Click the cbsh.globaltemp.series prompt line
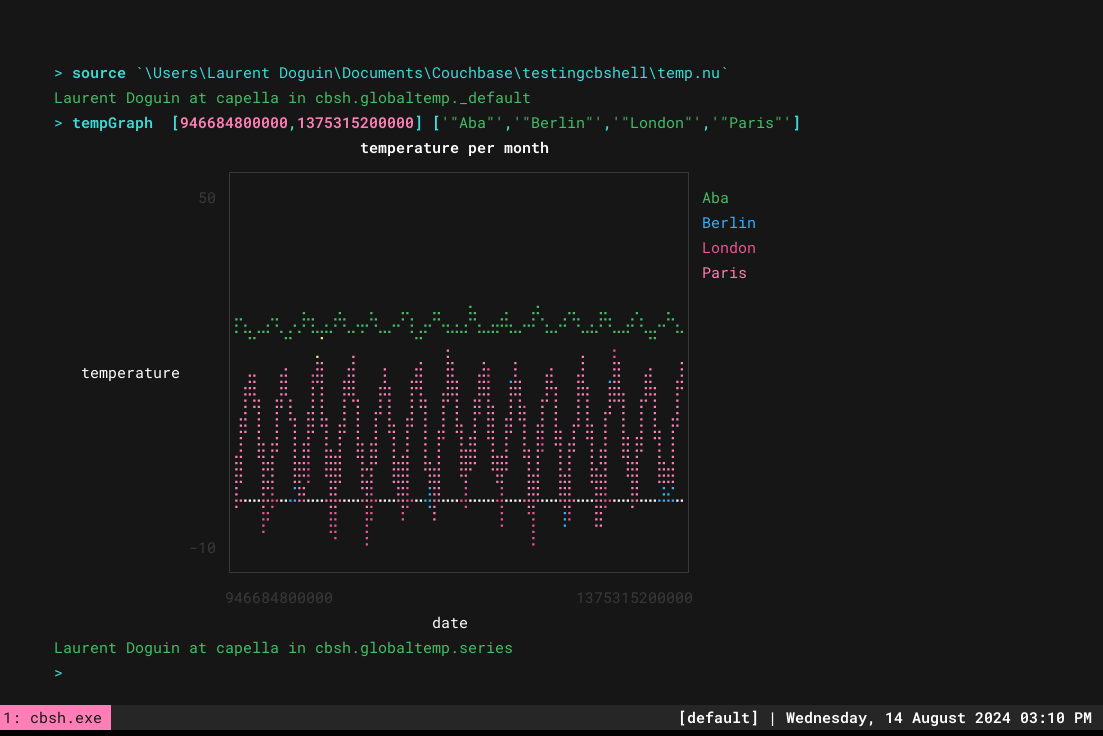Image resolution: width=1103 pixels, height=736 pixels. pyautogui.click(x=283, y=648)
